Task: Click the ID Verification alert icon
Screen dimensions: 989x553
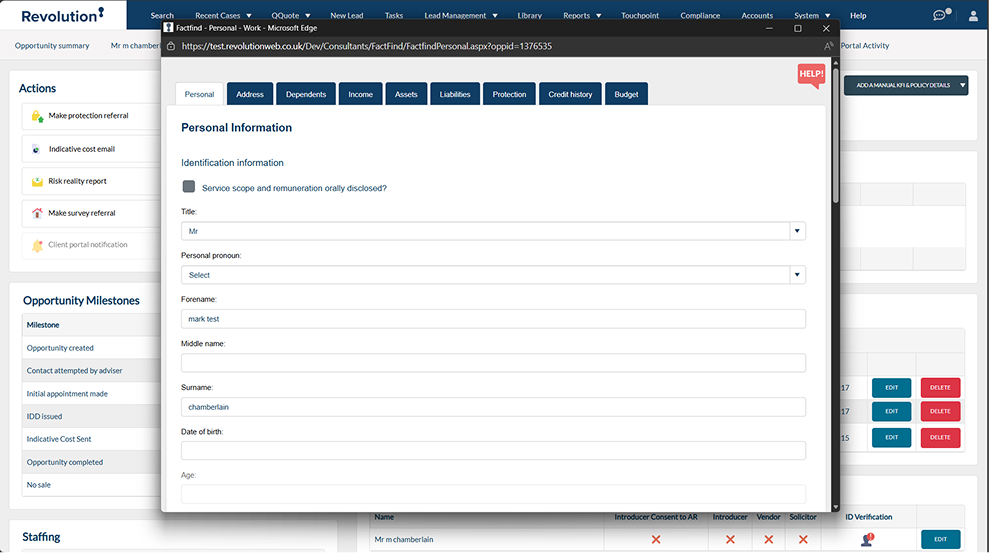Action: tap(867, 539)
